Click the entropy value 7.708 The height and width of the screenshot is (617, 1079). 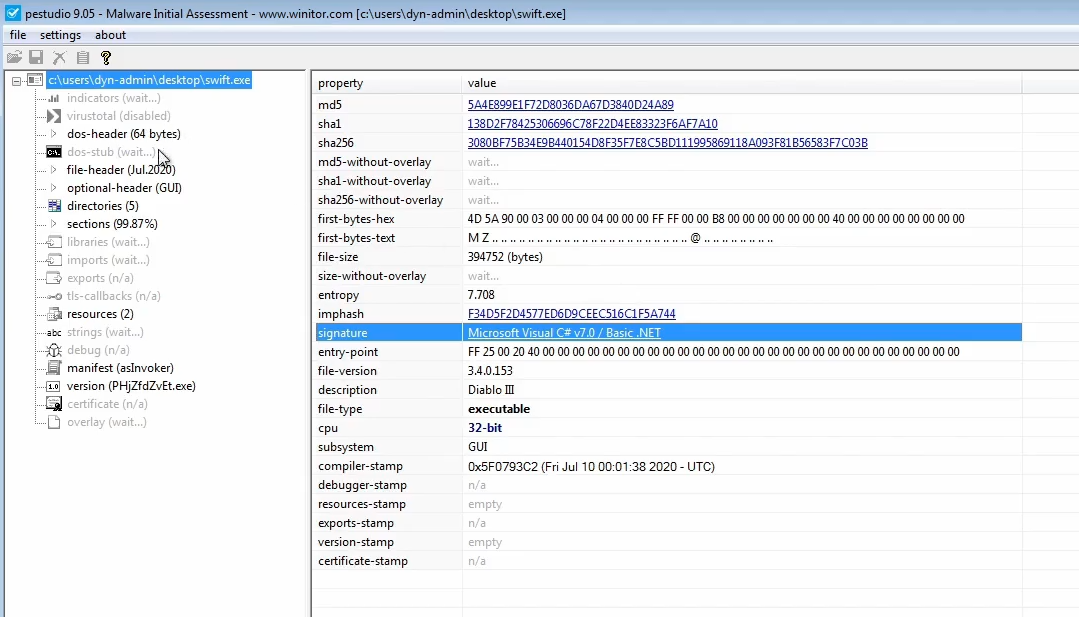click(481, 294)
